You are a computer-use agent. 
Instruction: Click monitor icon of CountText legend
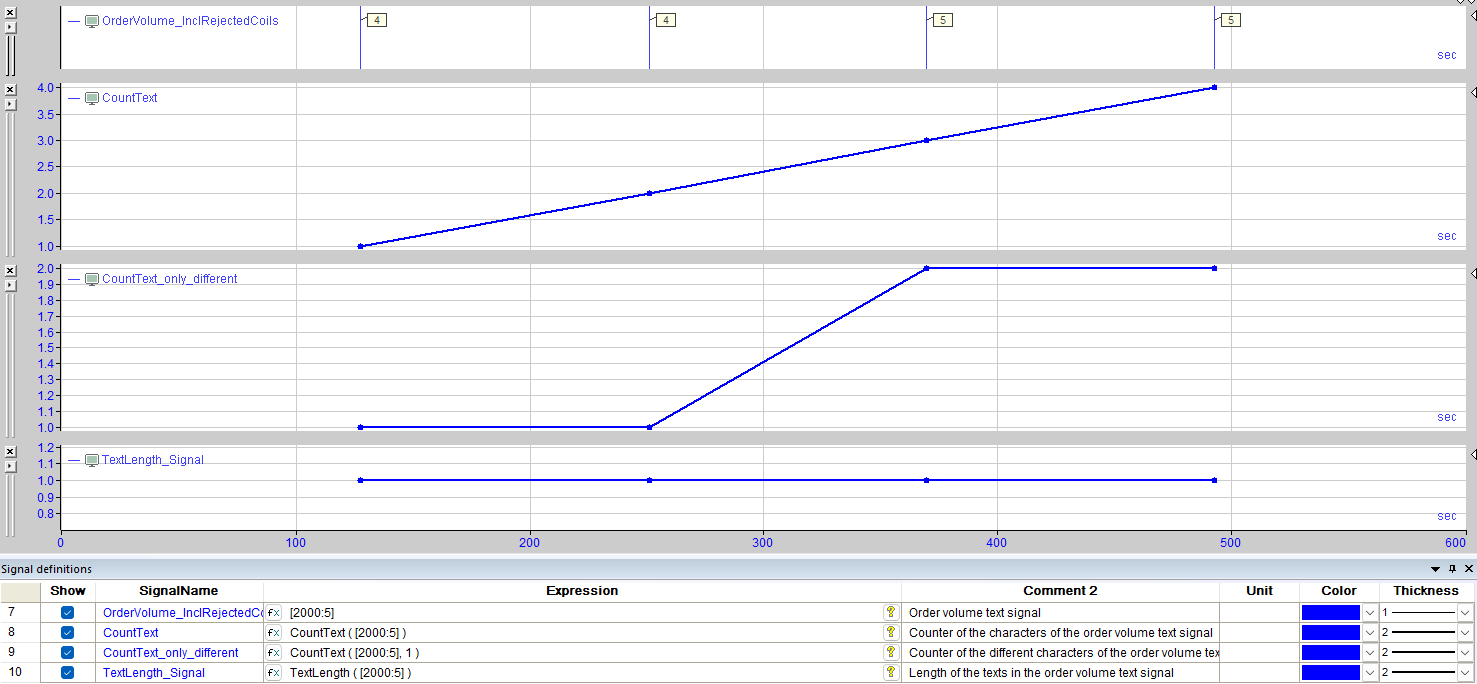coord(92,98)
